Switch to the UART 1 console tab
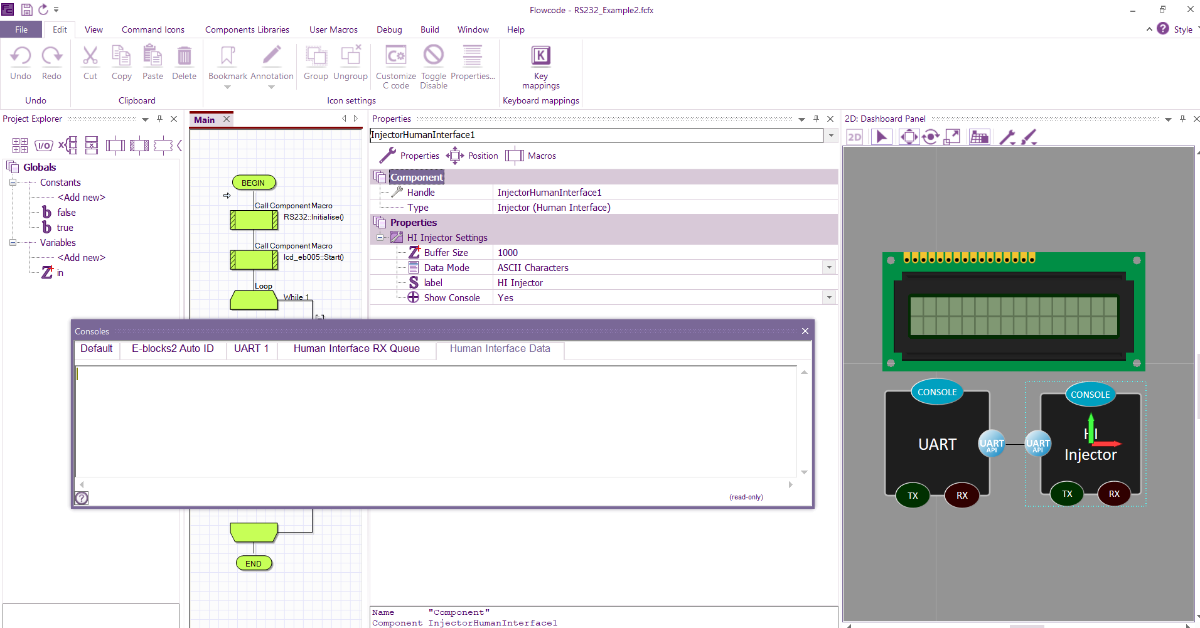The image size is (1200, 628). coord(251,348)
